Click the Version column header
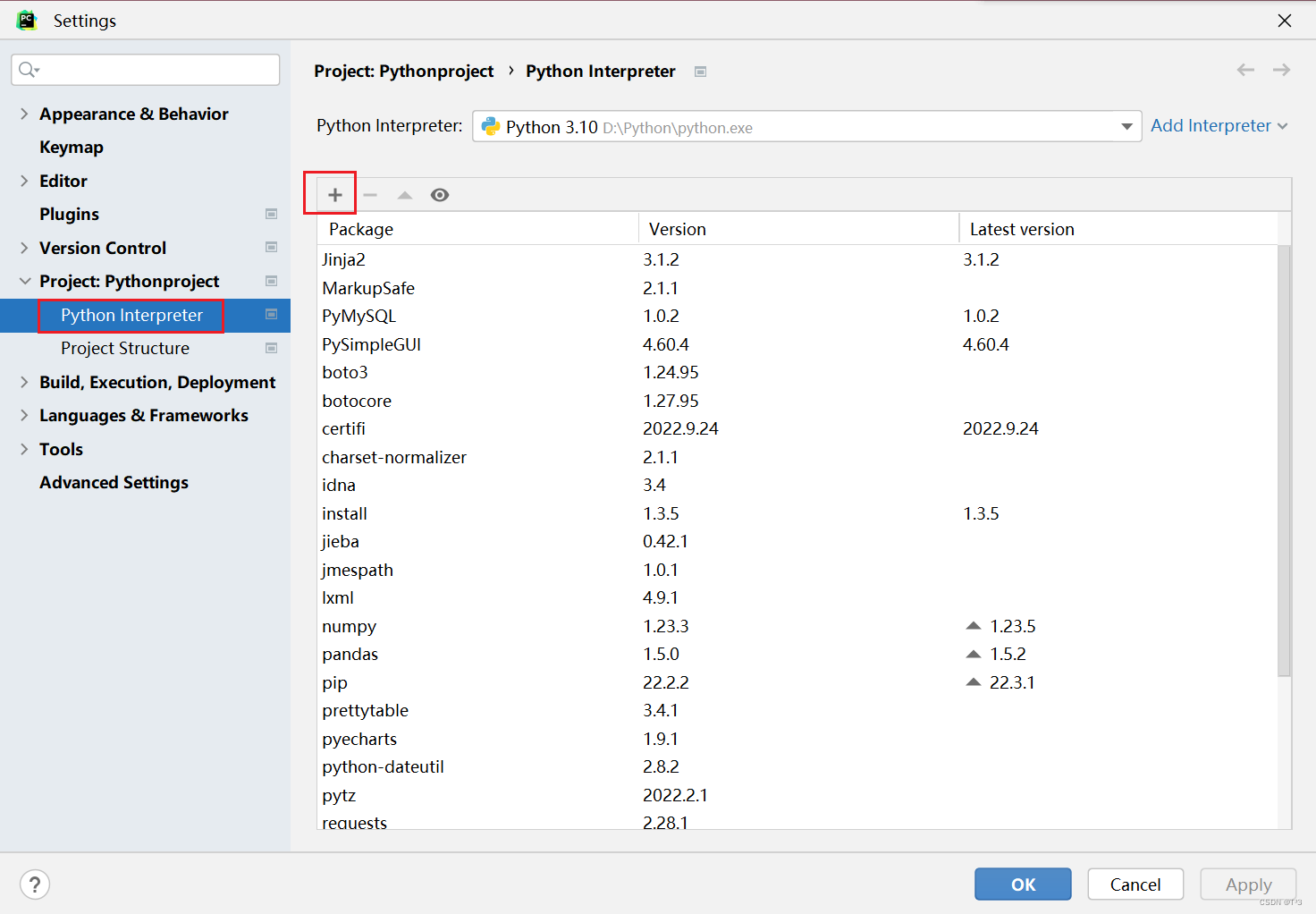1316x914 pixels. click(798, 229)
